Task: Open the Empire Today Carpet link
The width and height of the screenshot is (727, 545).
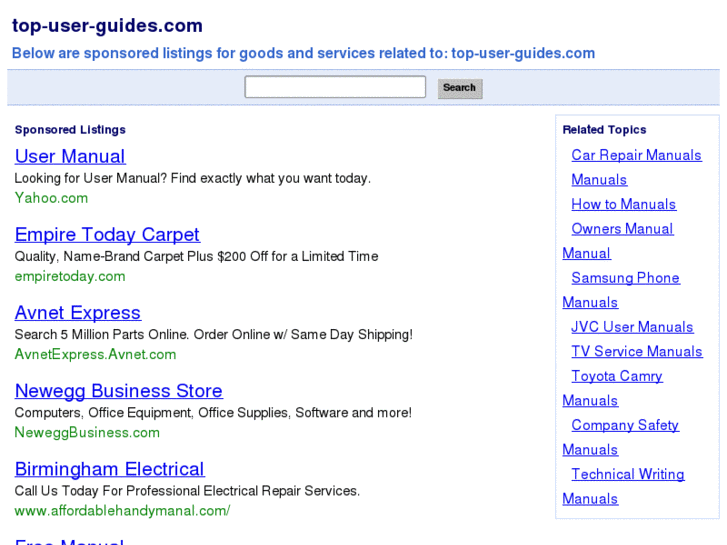Action: point(107,234)
